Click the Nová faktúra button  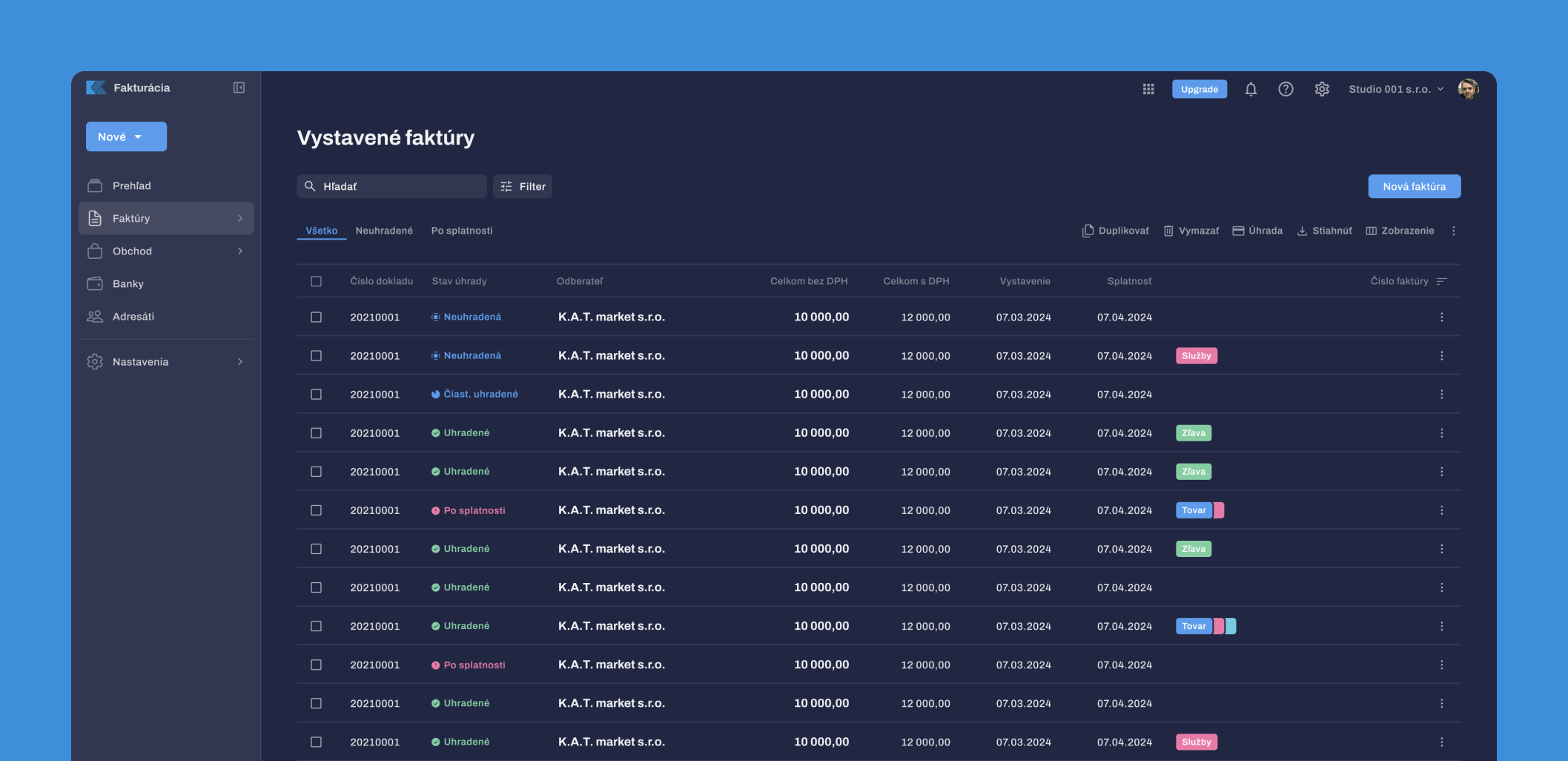(1414, 186)
